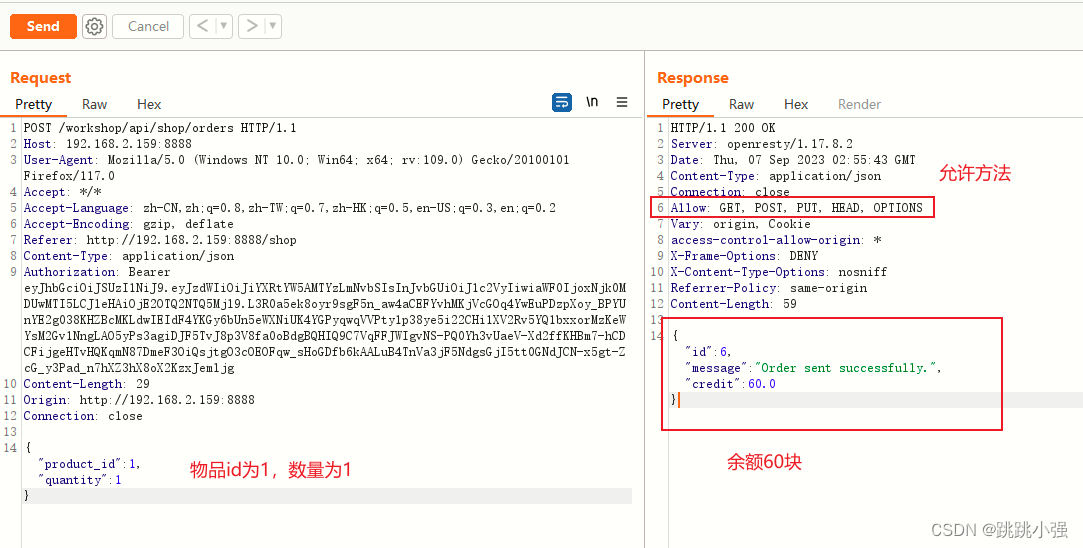Open the Request hamburger menu icon
Image resolution: width=1083 pixels, height=548 pixels.
622,102
